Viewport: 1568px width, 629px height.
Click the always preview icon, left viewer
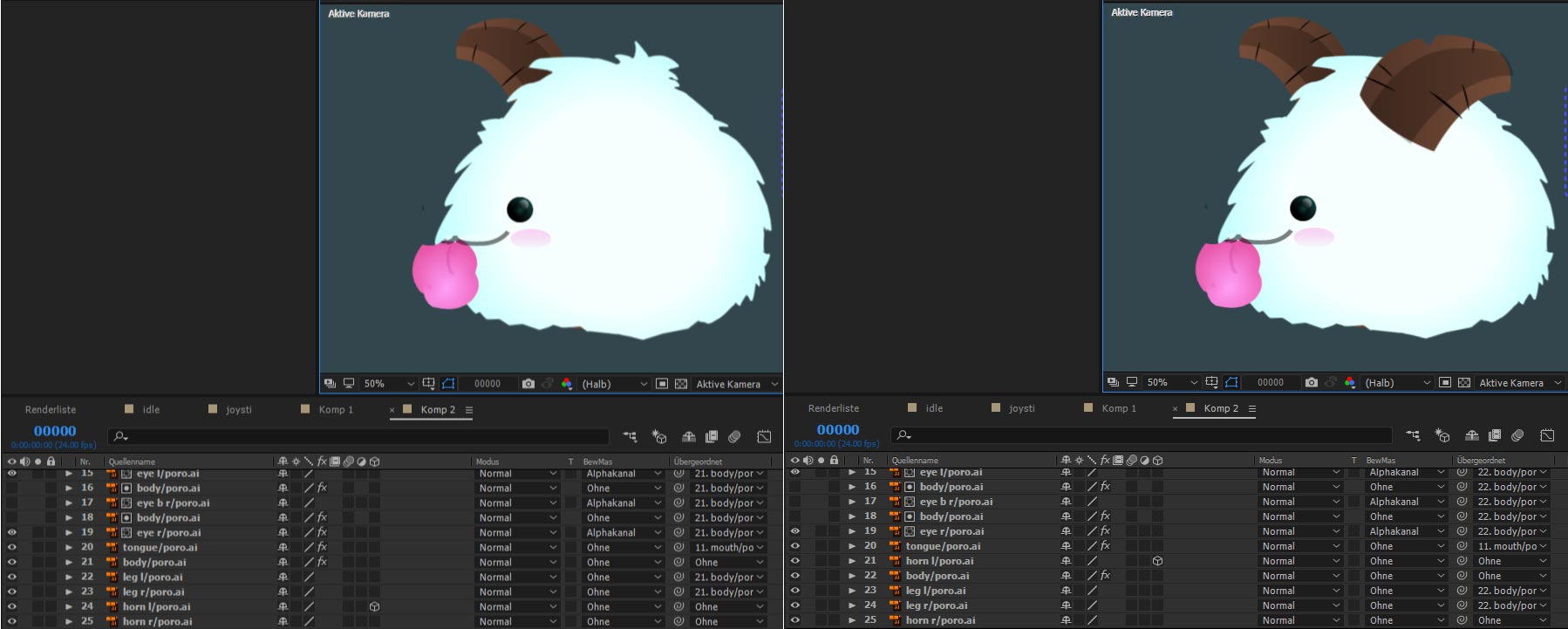tap(330, 384)
